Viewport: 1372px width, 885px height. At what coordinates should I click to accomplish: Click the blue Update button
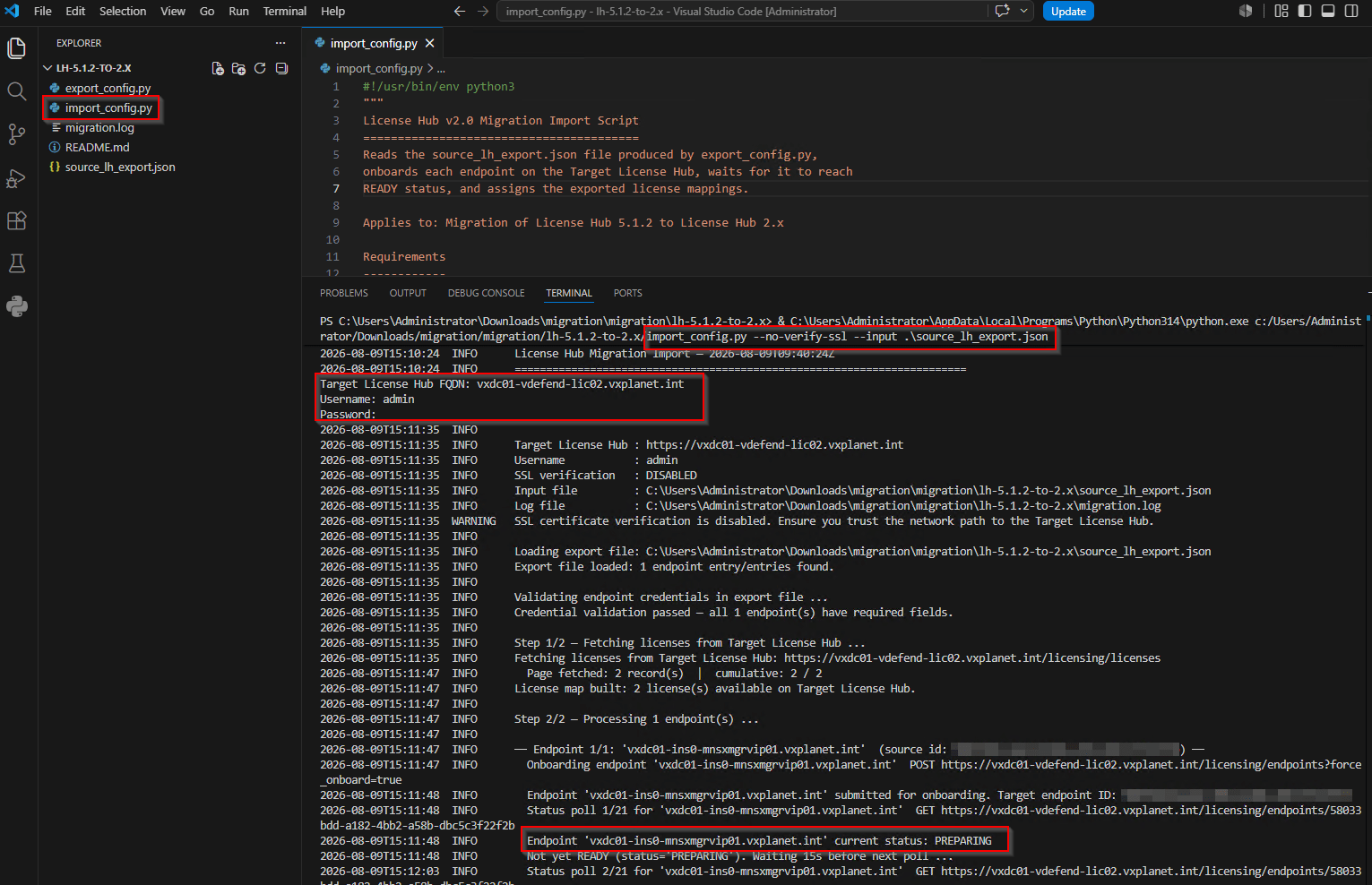[x=1068, y=12]
